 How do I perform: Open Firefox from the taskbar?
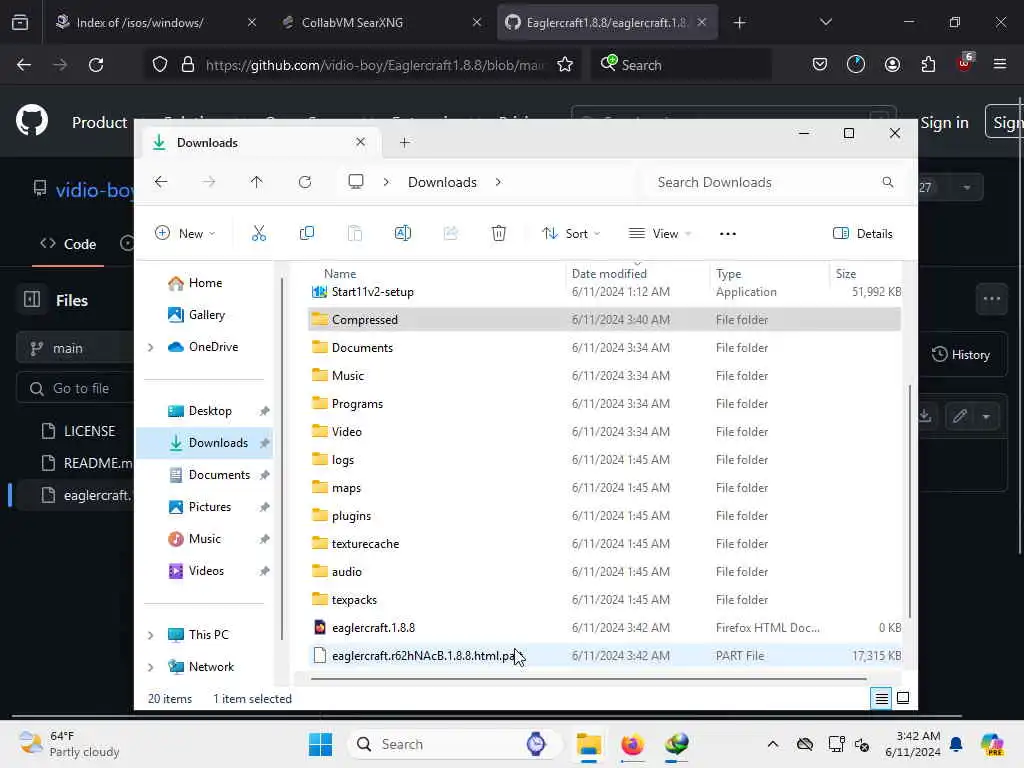pos(632,744)
